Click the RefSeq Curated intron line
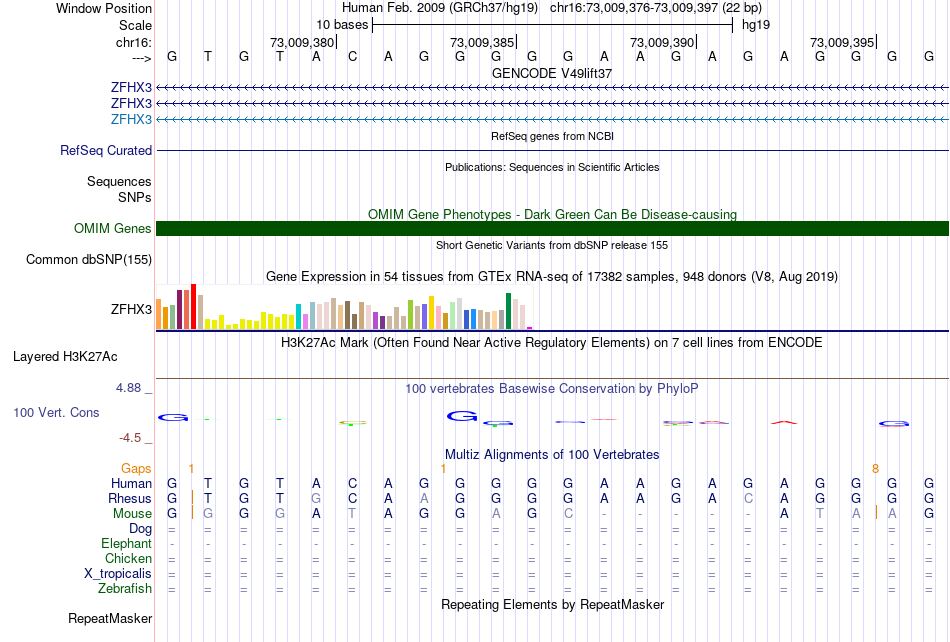Image resolution: width=950 pixels, height=642 pixels. click(553, 150)
